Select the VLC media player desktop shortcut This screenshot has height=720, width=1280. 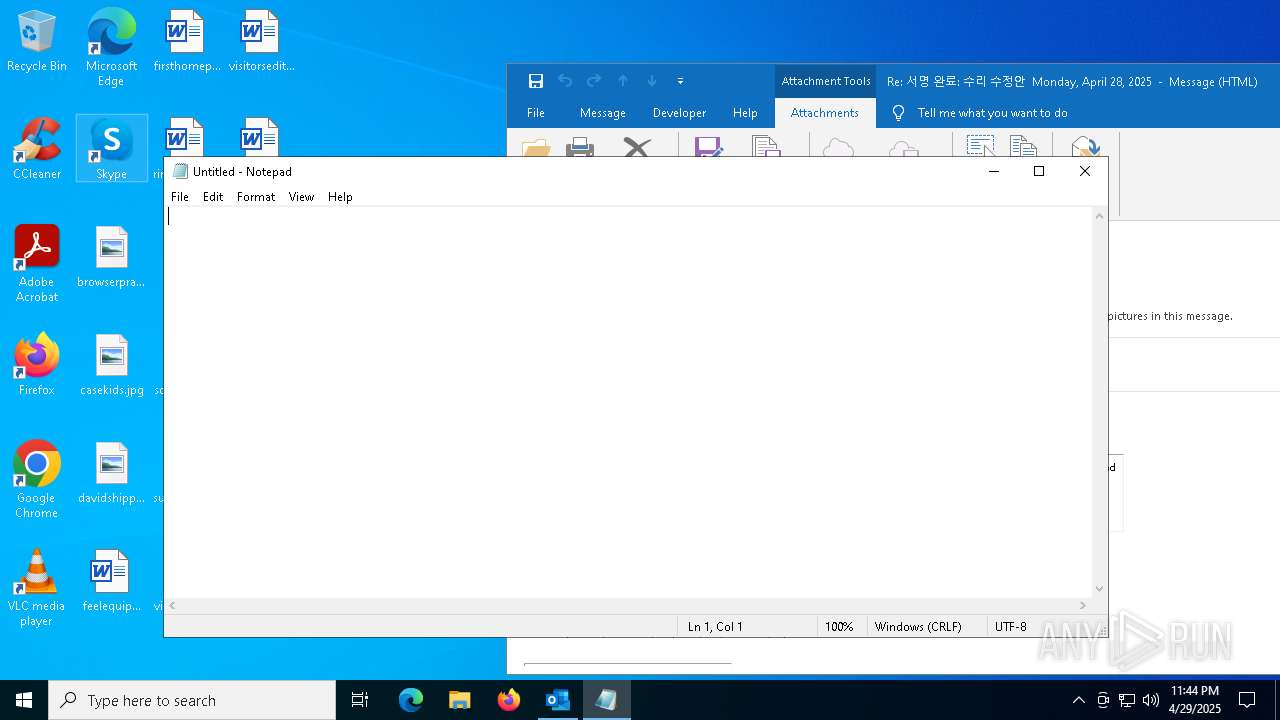click(x=37, y=588)
